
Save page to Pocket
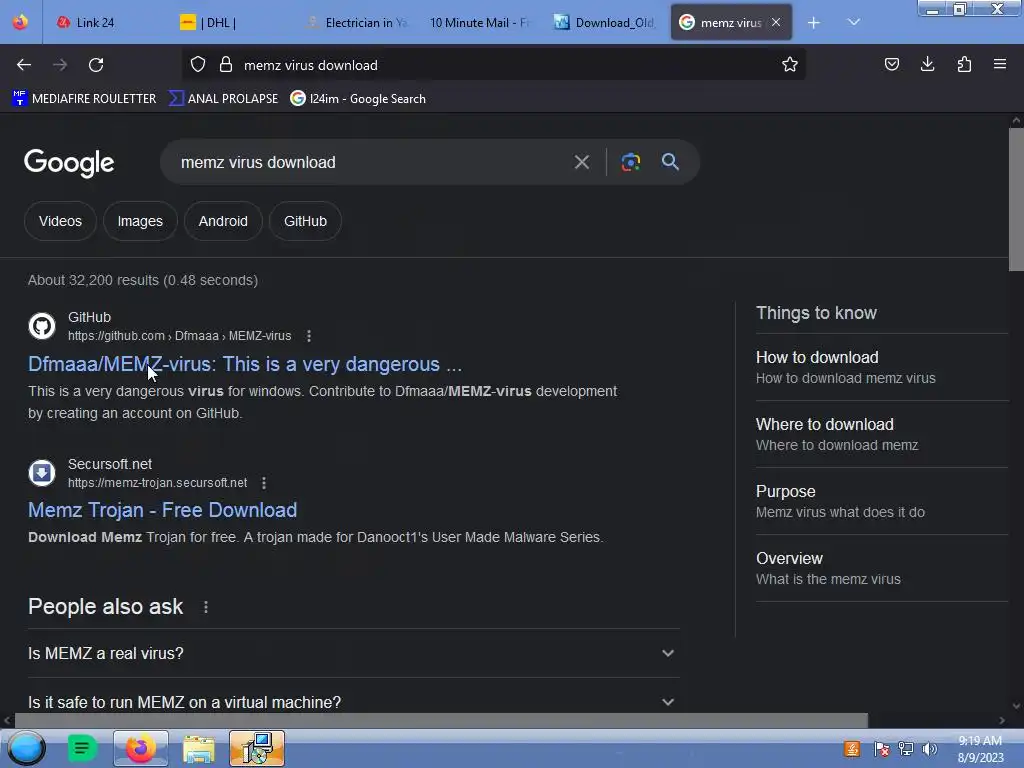tap(891, 65)
